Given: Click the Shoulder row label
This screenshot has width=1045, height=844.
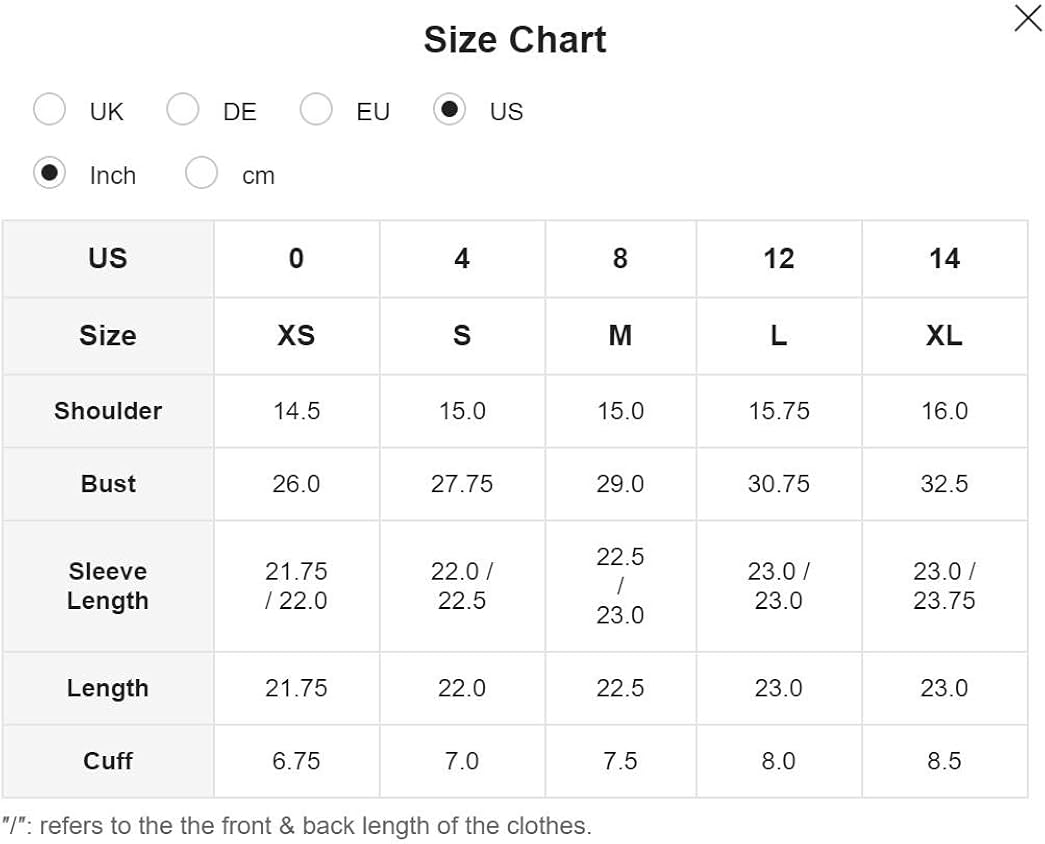Looking at the screenshot, I should (108, 411).
